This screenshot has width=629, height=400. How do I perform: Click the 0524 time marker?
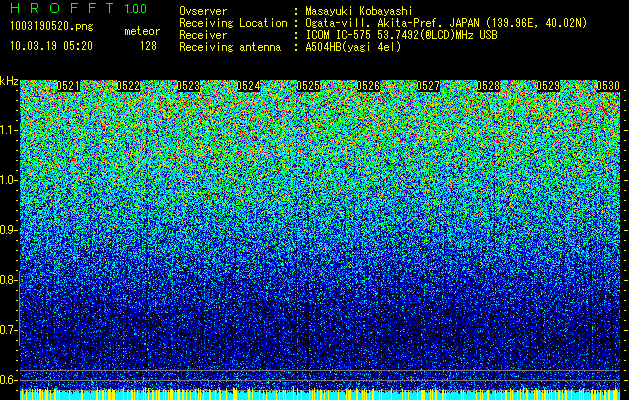248,85
